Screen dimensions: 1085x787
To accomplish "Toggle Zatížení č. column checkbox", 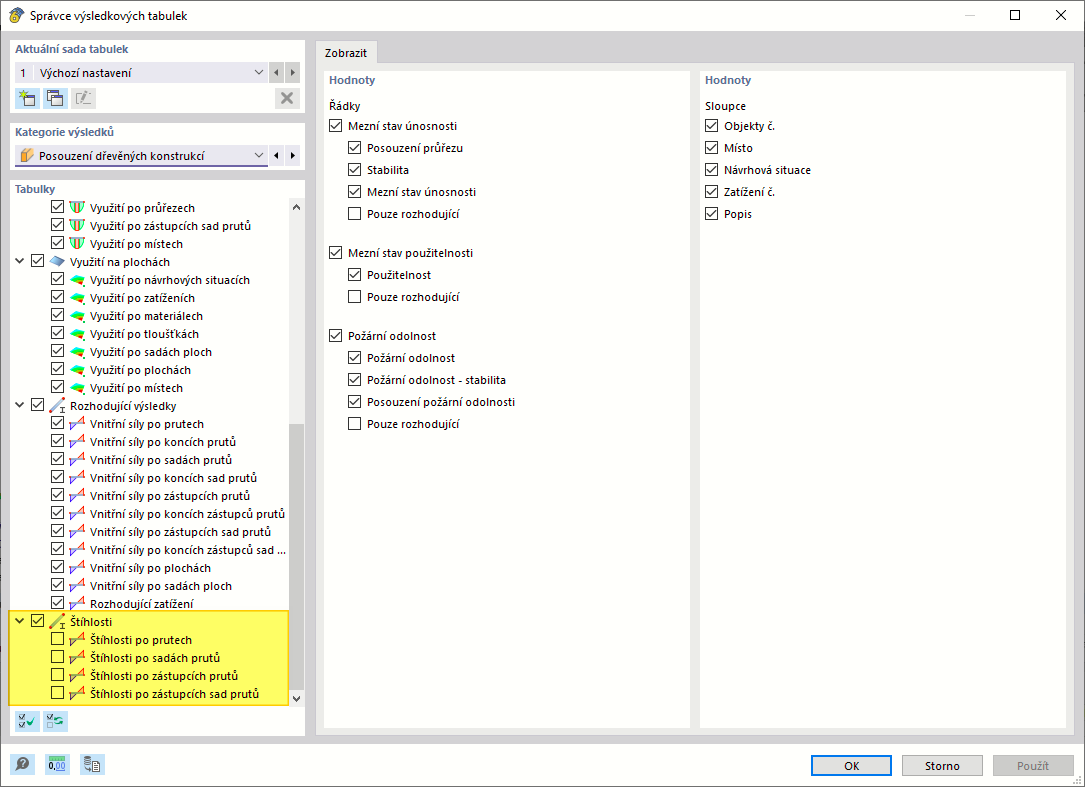I will tap(711, 192).
